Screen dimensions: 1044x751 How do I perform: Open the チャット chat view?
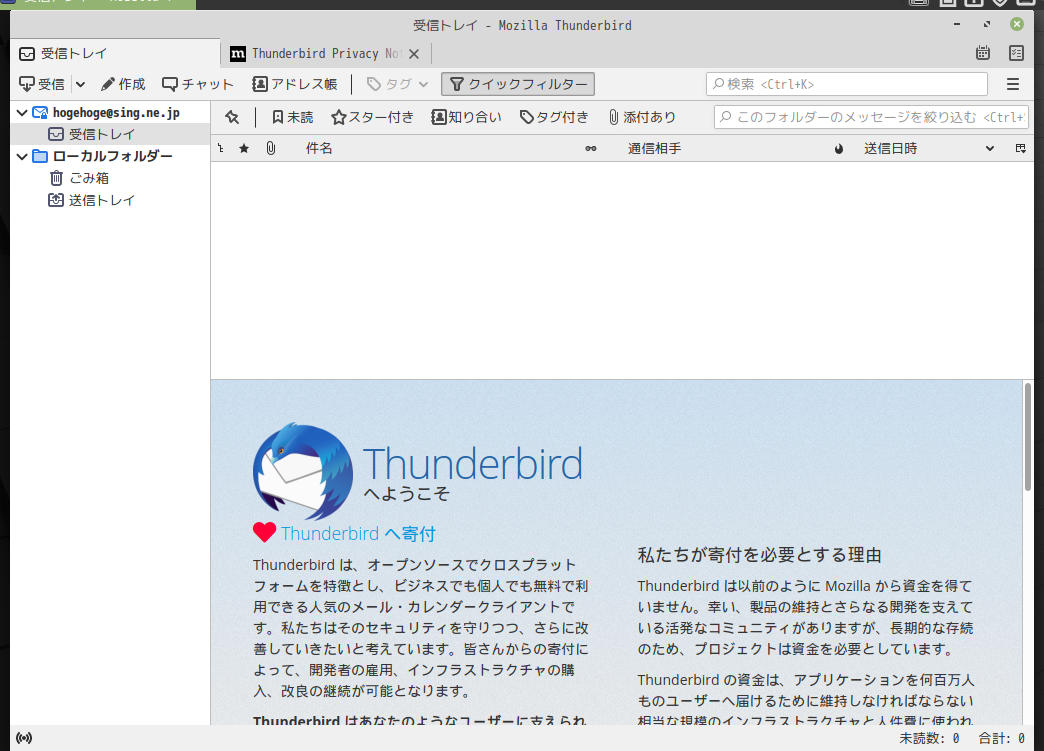(x=198, y=84)
